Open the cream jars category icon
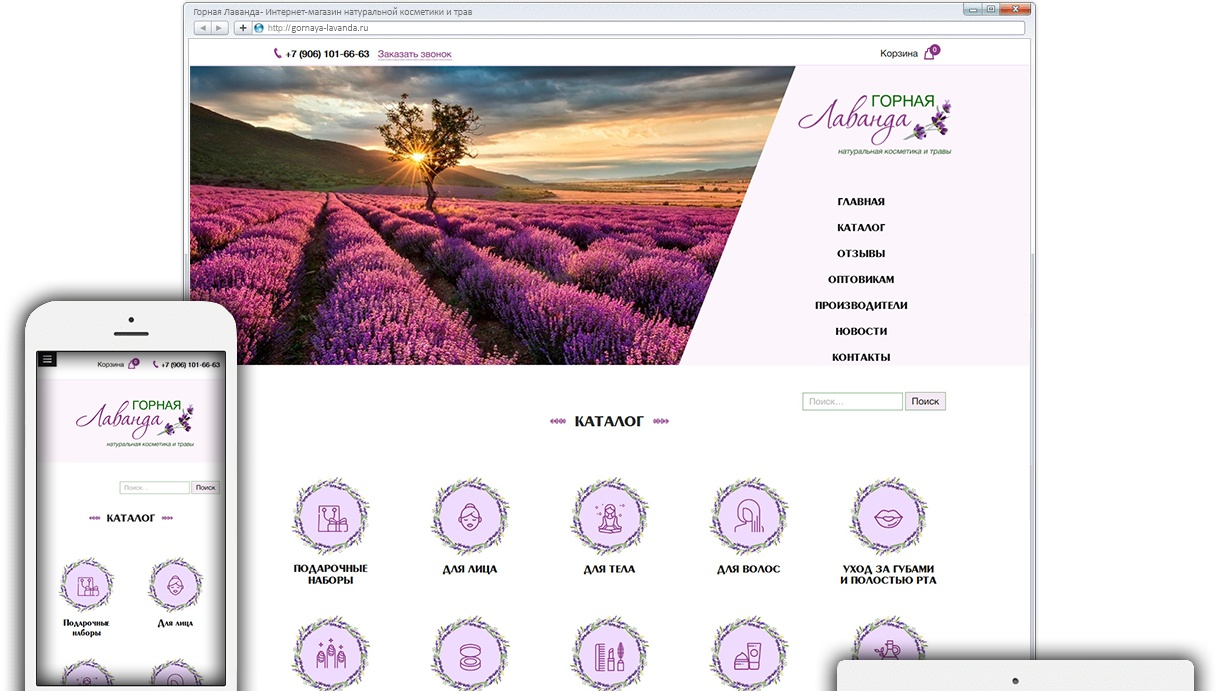The width and height of the screenshot is (1220, 691). pyautogui.click(x=749, y=653)
